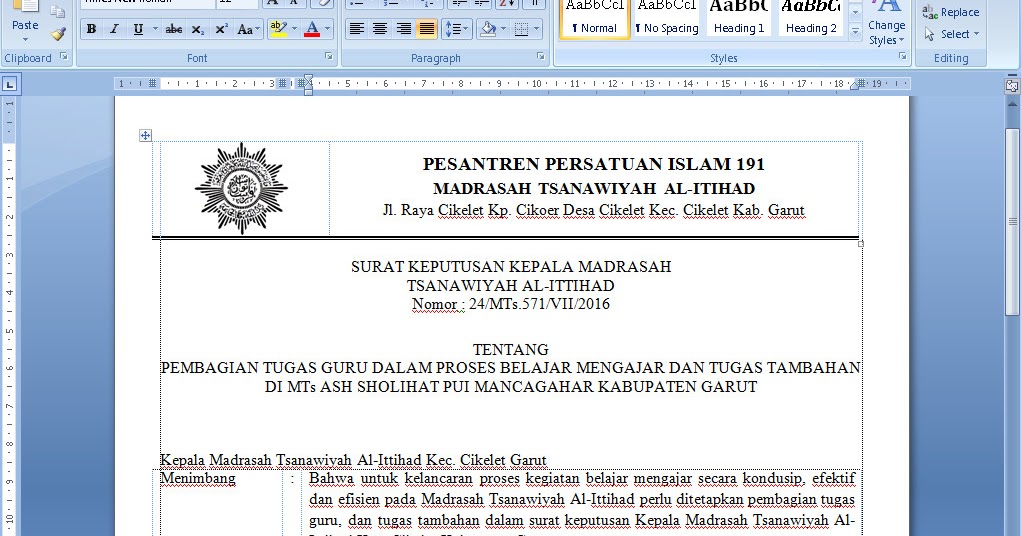Viewport: 1021px width, 536px height.
Task: Open the underline style dropdown arrow
Action: (x=155, y=29)
